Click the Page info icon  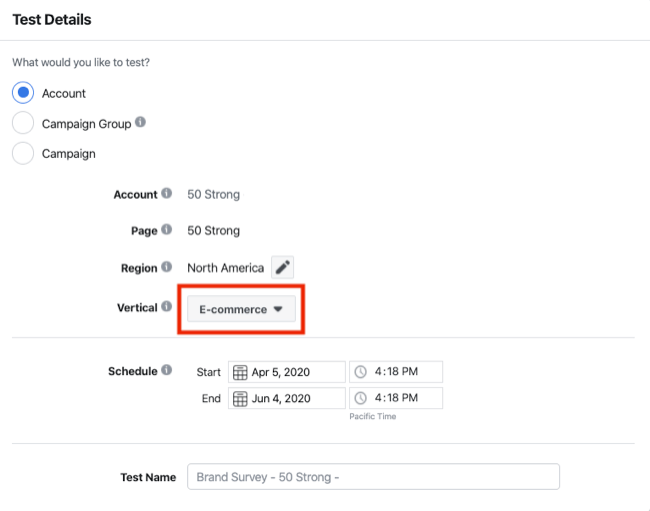pos(167,230)
